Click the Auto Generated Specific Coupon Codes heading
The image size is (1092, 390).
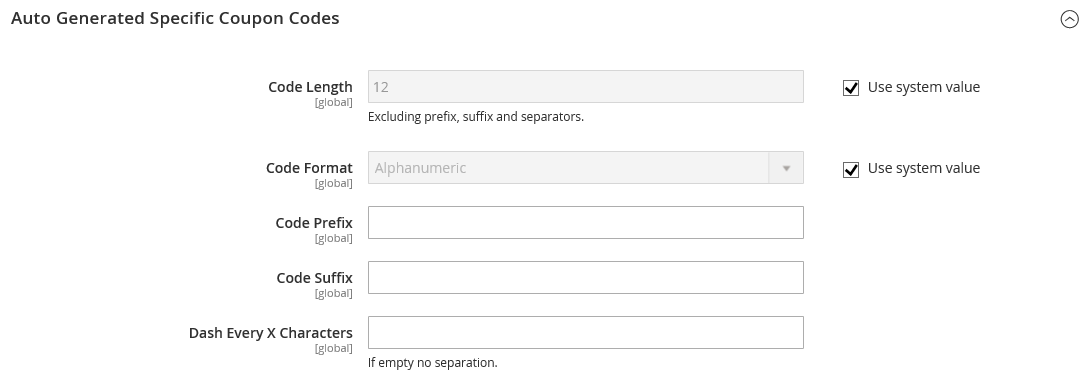click(175, 18)
